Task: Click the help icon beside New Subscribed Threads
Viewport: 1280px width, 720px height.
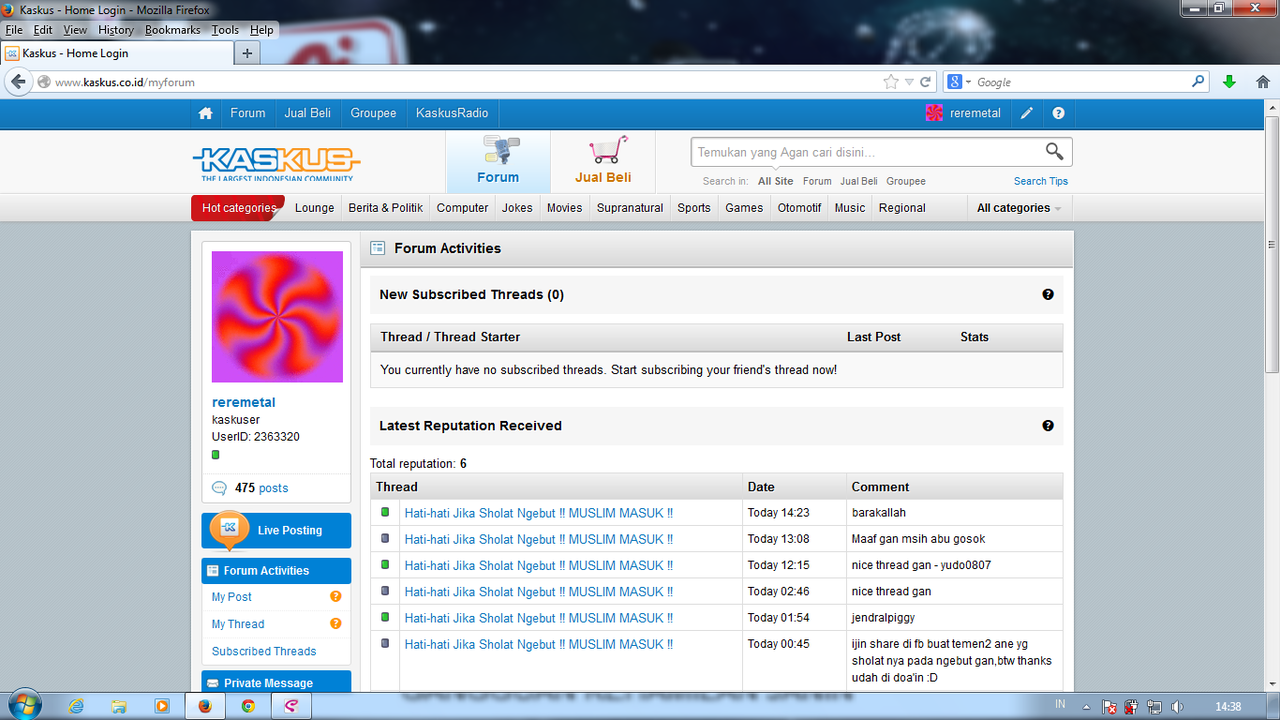Action: click(x=1048, y=294)
